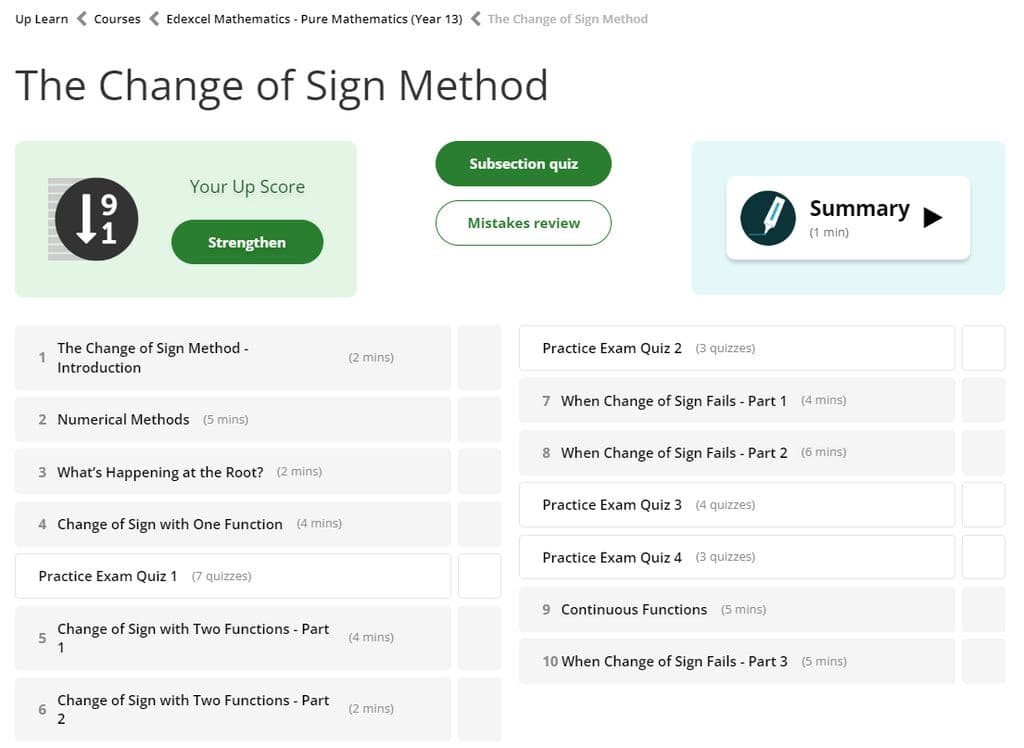Open the Mistakes review

(x=523, y=223)
